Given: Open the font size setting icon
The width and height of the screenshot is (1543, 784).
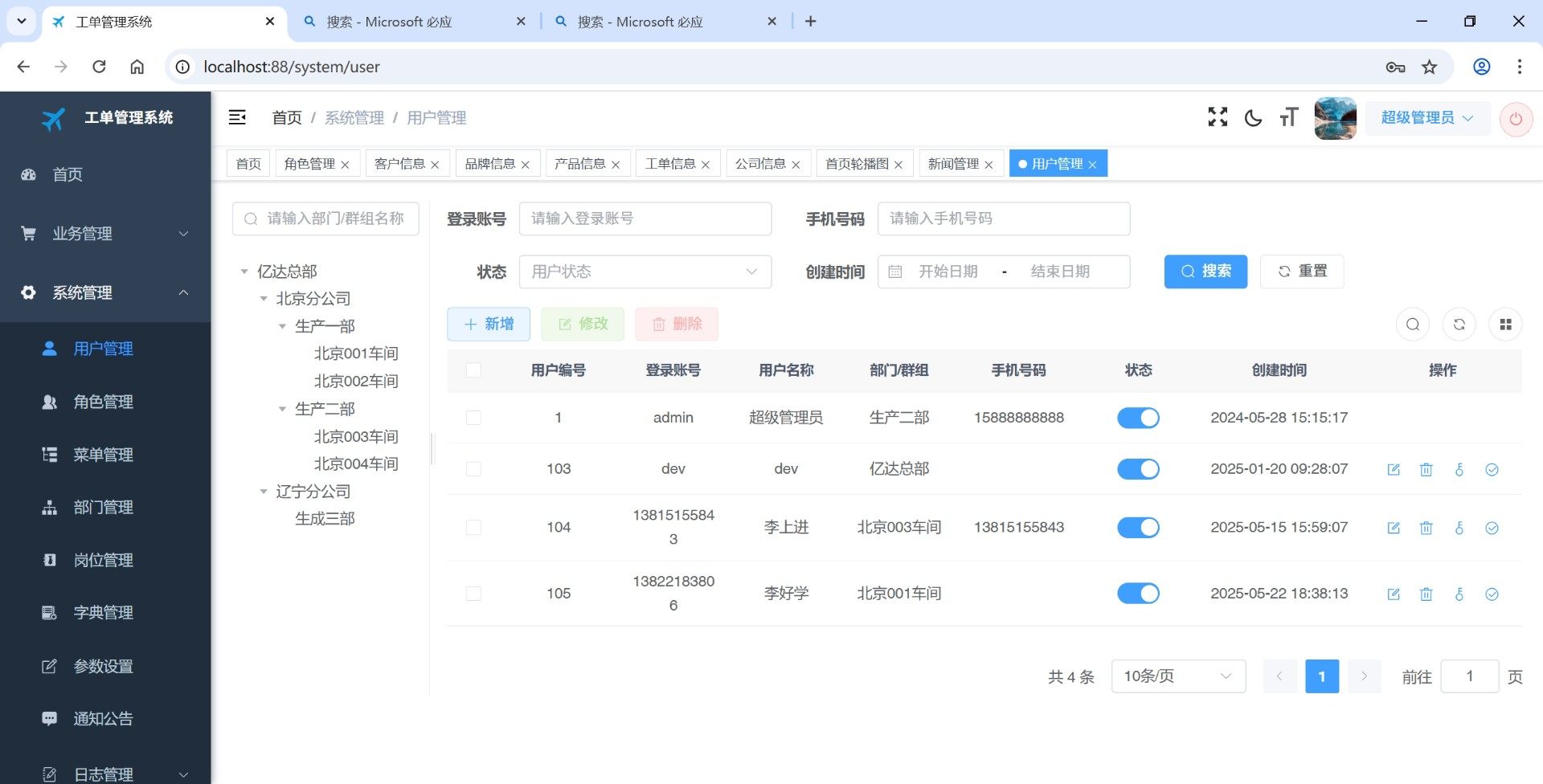Looking at the screenshot, I should point(1288,118).
